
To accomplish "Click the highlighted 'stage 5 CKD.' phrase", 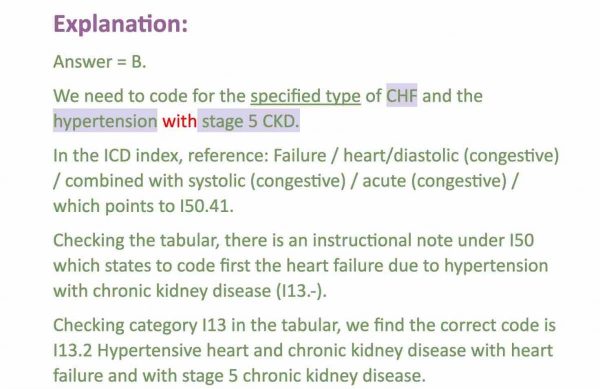I will (x=249, y=121).
